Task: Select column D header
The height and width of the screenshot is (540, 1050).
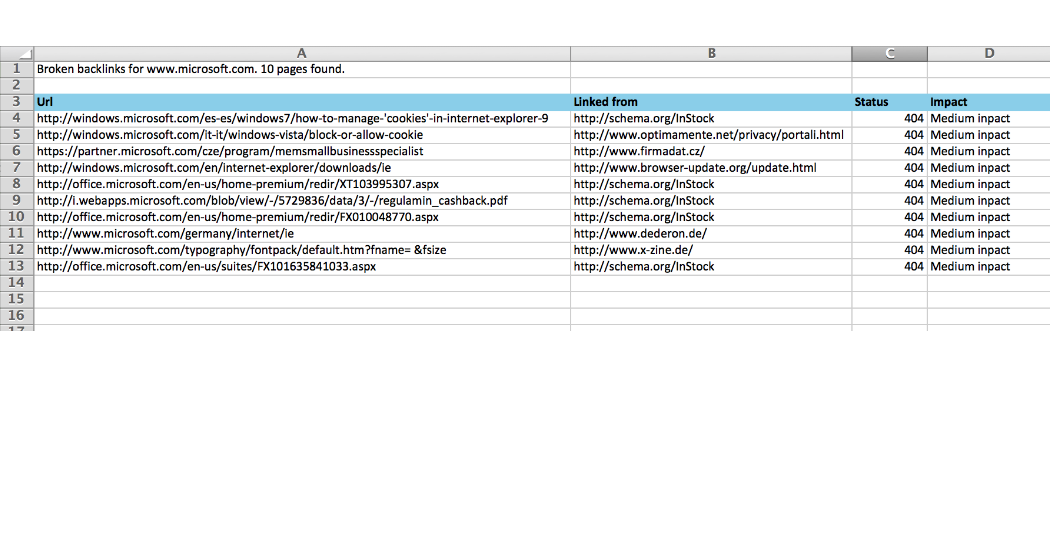Action: 989,54
